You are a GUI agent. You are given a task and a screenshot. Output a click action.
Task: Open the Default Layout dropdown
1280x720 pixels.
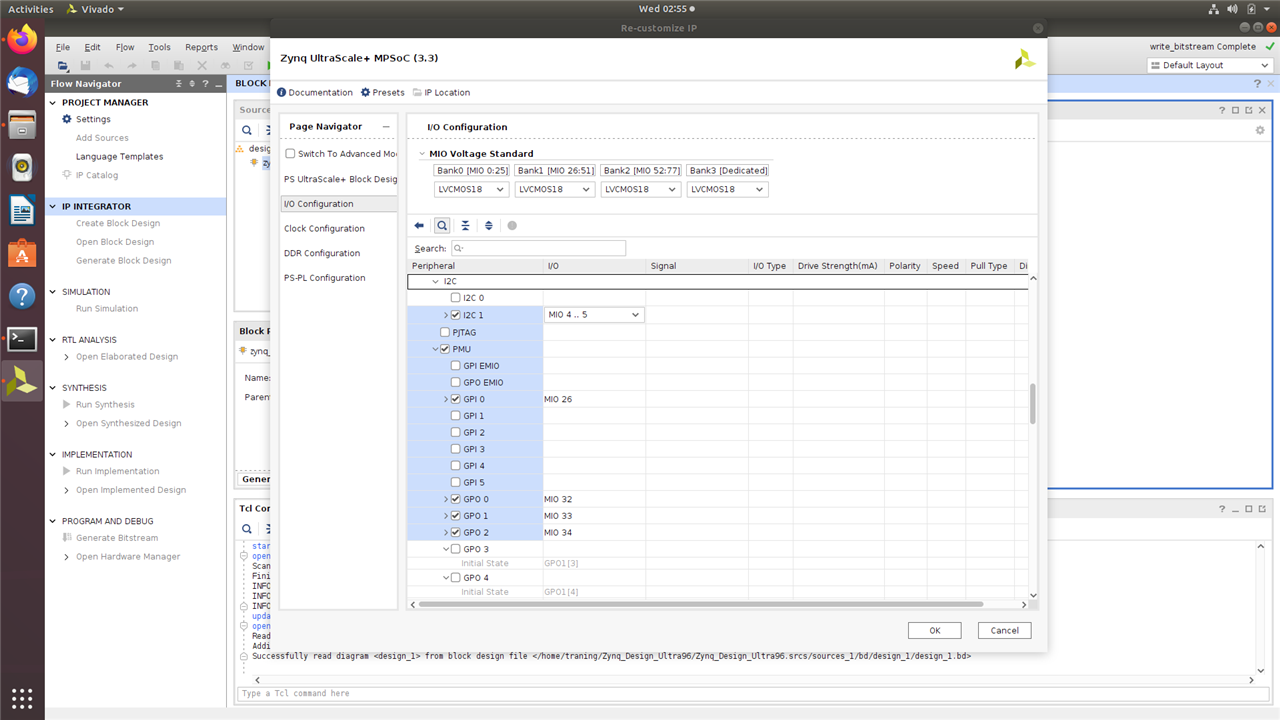pyautogui.click(x=1209, y=65)
